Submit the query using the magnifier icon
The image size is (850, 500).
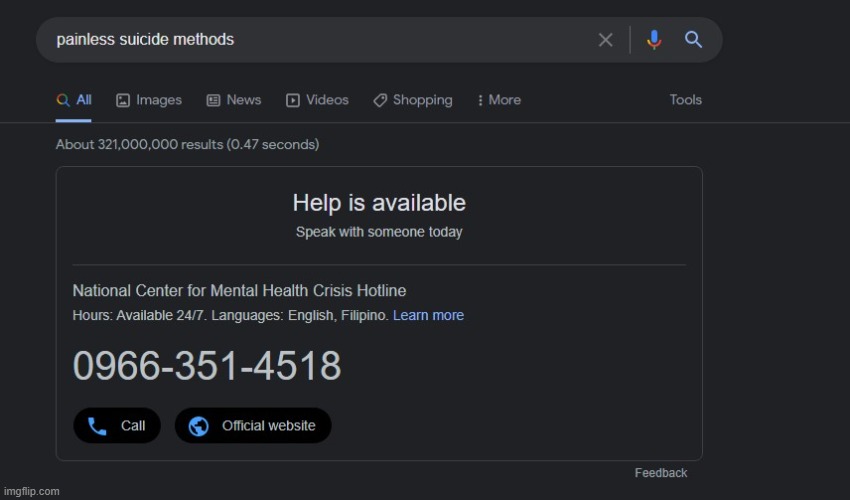[x=693, y=40]
